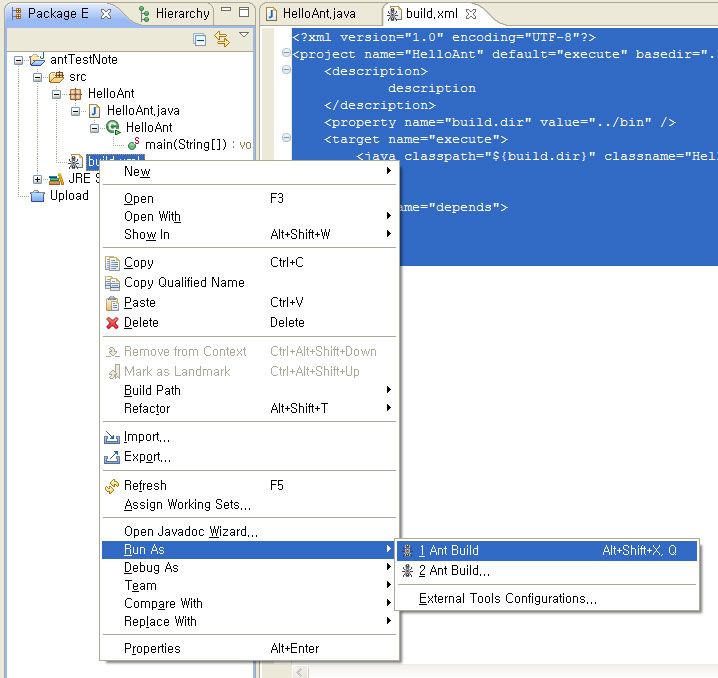Open External Tools Configurations...
The width and height of the screenshot is (718, 678).
pyautogui.click(x=547, y=599)
